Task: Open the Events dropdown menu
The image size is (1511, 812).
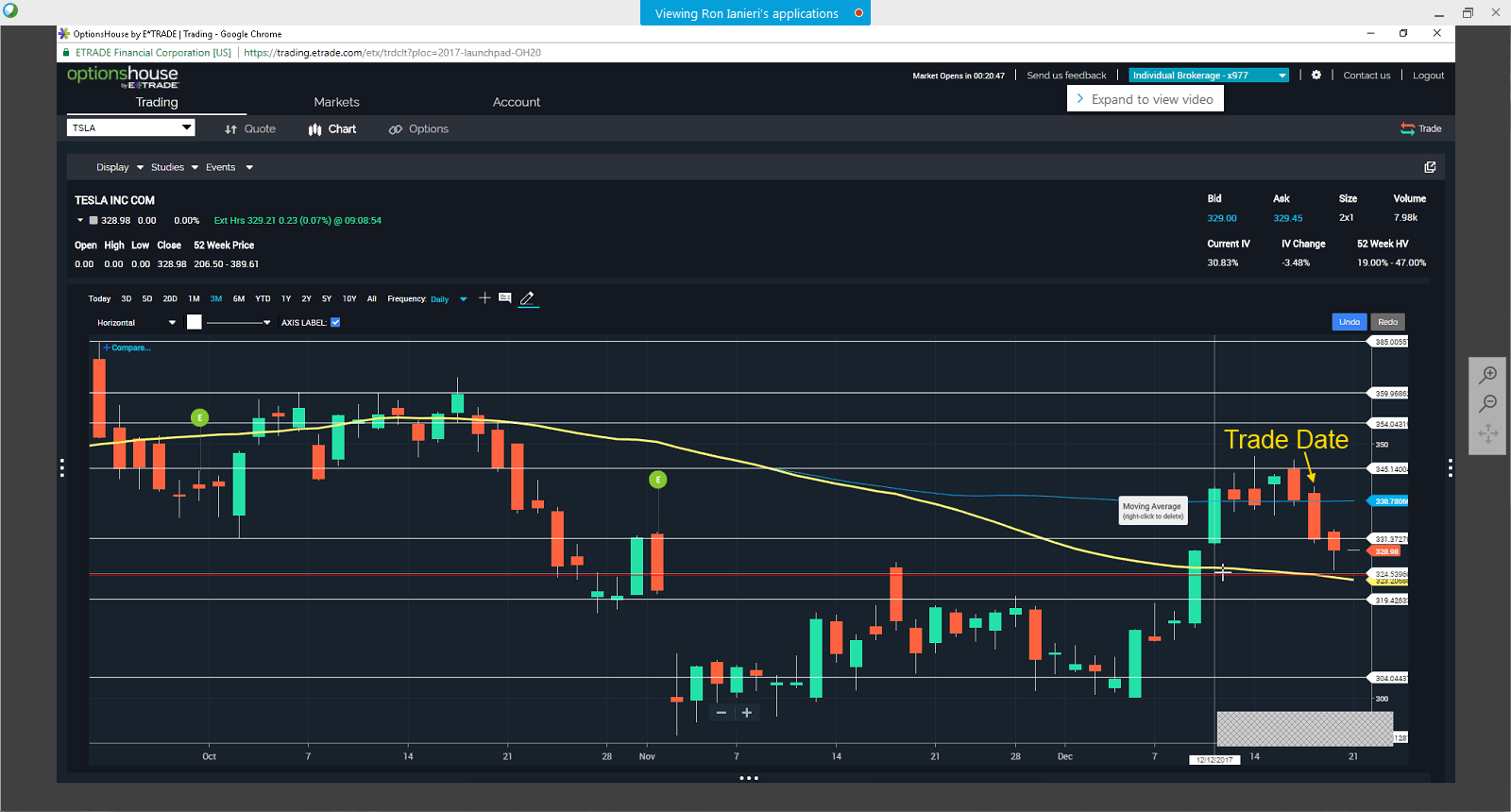Action: click(x=229, y=167)
